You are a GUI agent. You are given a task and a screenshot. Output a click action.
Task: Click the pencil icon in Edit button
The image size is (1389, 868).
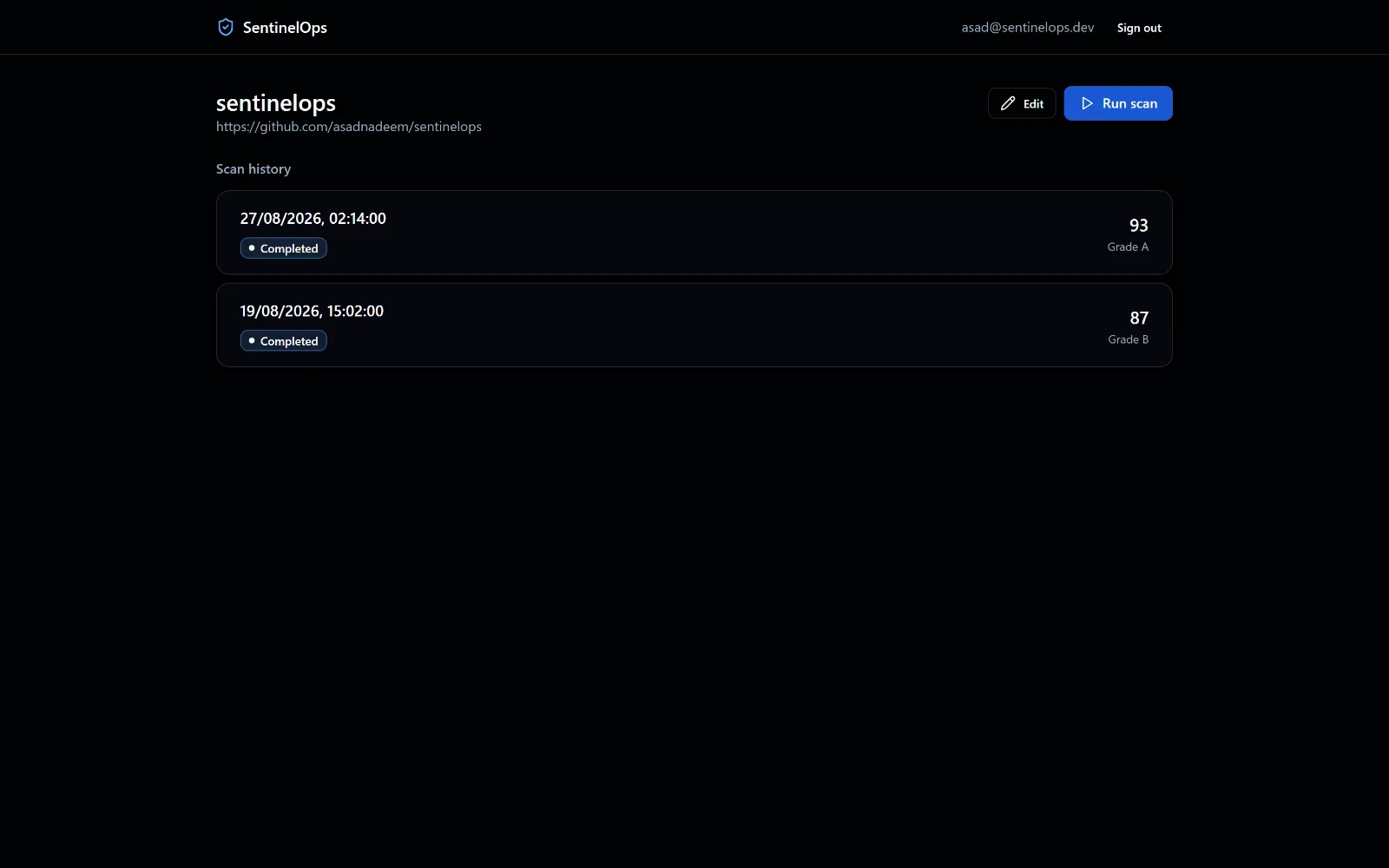(1008, 103)
